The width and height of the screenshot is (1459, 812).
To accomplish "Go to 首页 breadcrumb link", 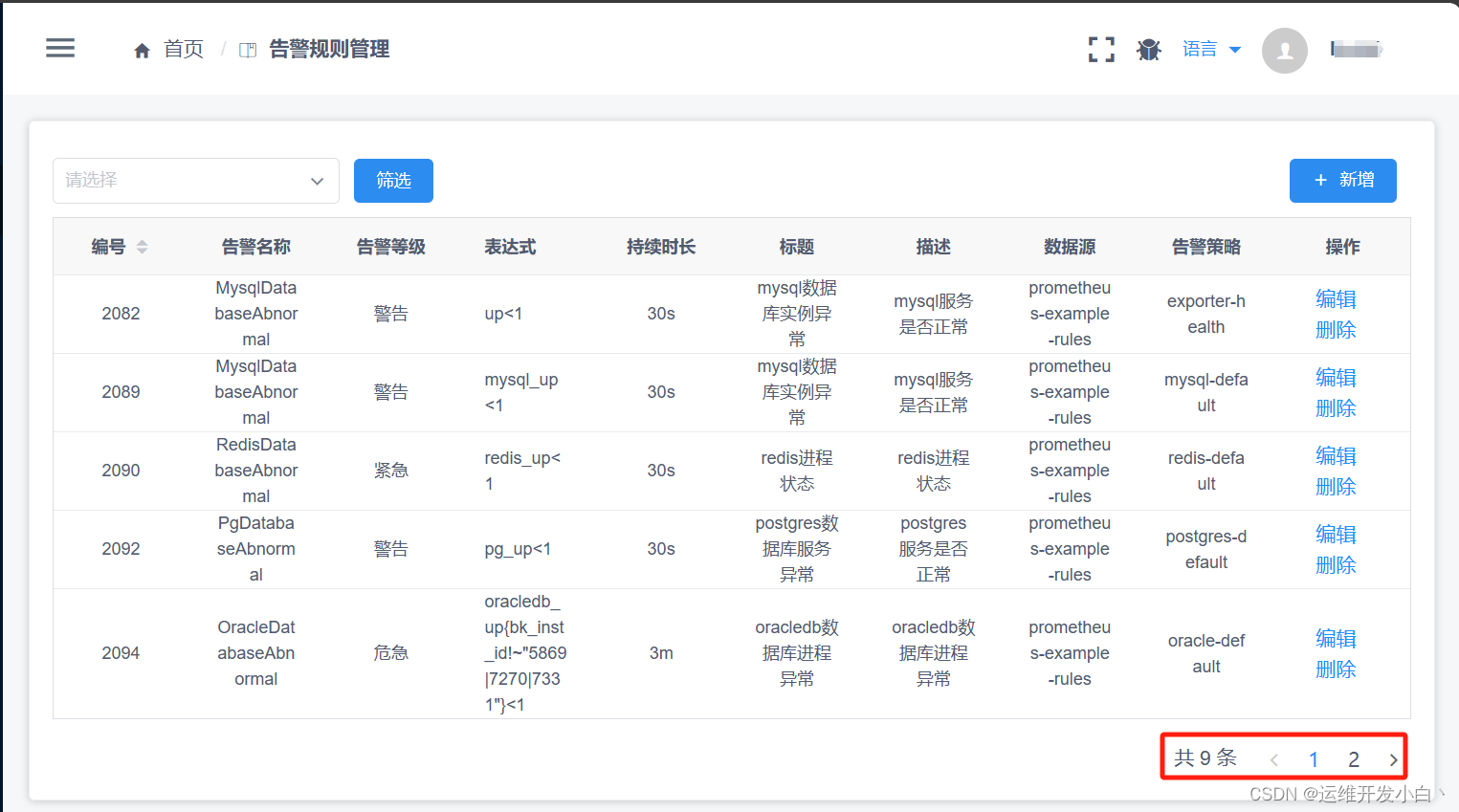I will [x=184, y=50].
